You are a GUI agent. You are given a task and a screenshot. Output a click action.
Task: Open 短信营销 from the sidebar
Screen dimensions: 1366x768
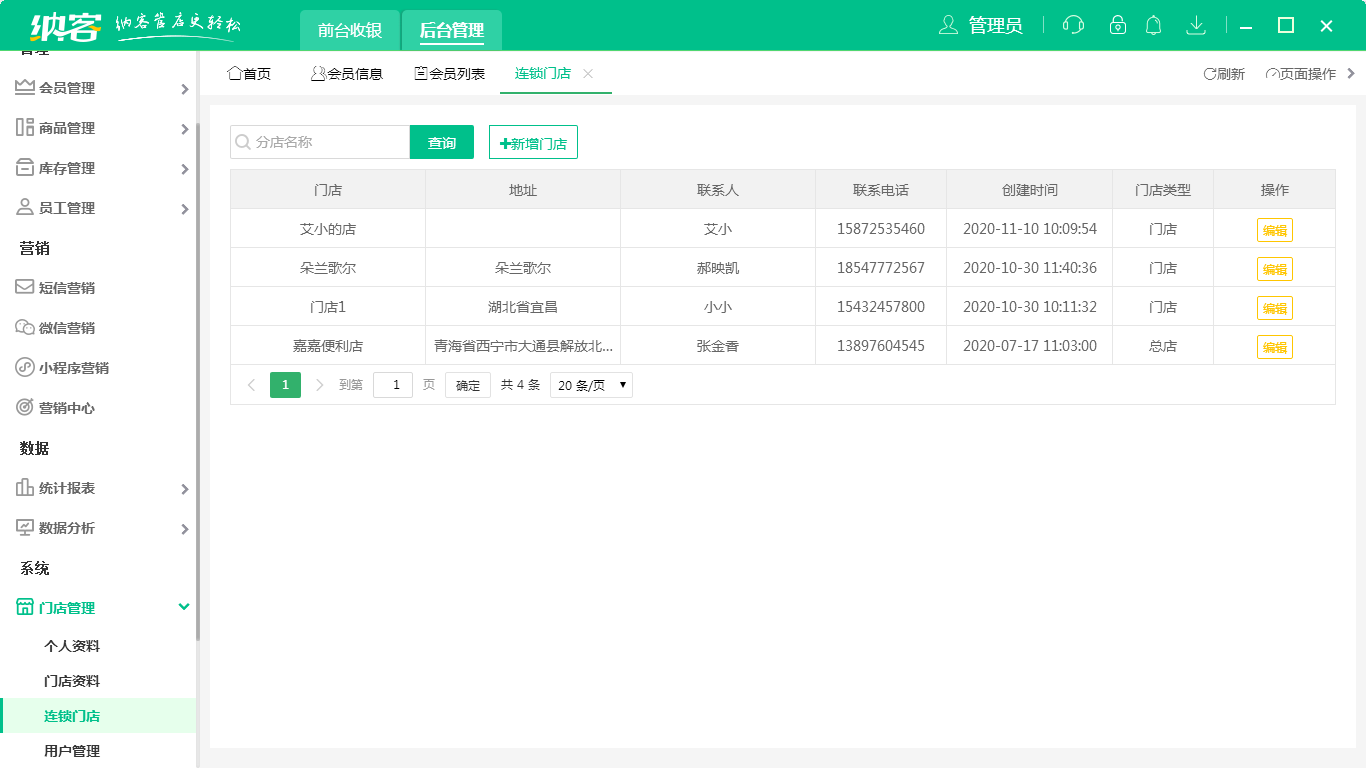(x=67, y=288)
